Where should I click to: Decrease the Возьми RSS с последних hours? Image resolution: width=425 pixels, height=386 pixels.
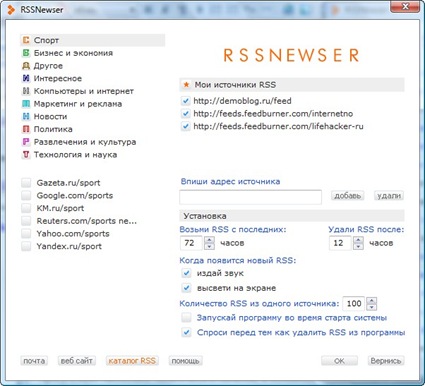click(209, 246)
